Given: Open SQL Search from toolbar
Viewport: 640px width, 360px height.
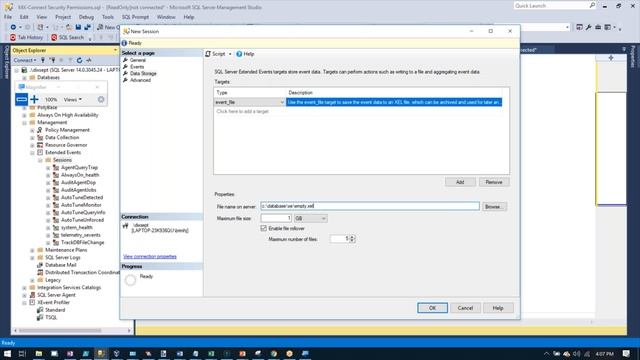Looking at the screenshot, I should point(67,37).
